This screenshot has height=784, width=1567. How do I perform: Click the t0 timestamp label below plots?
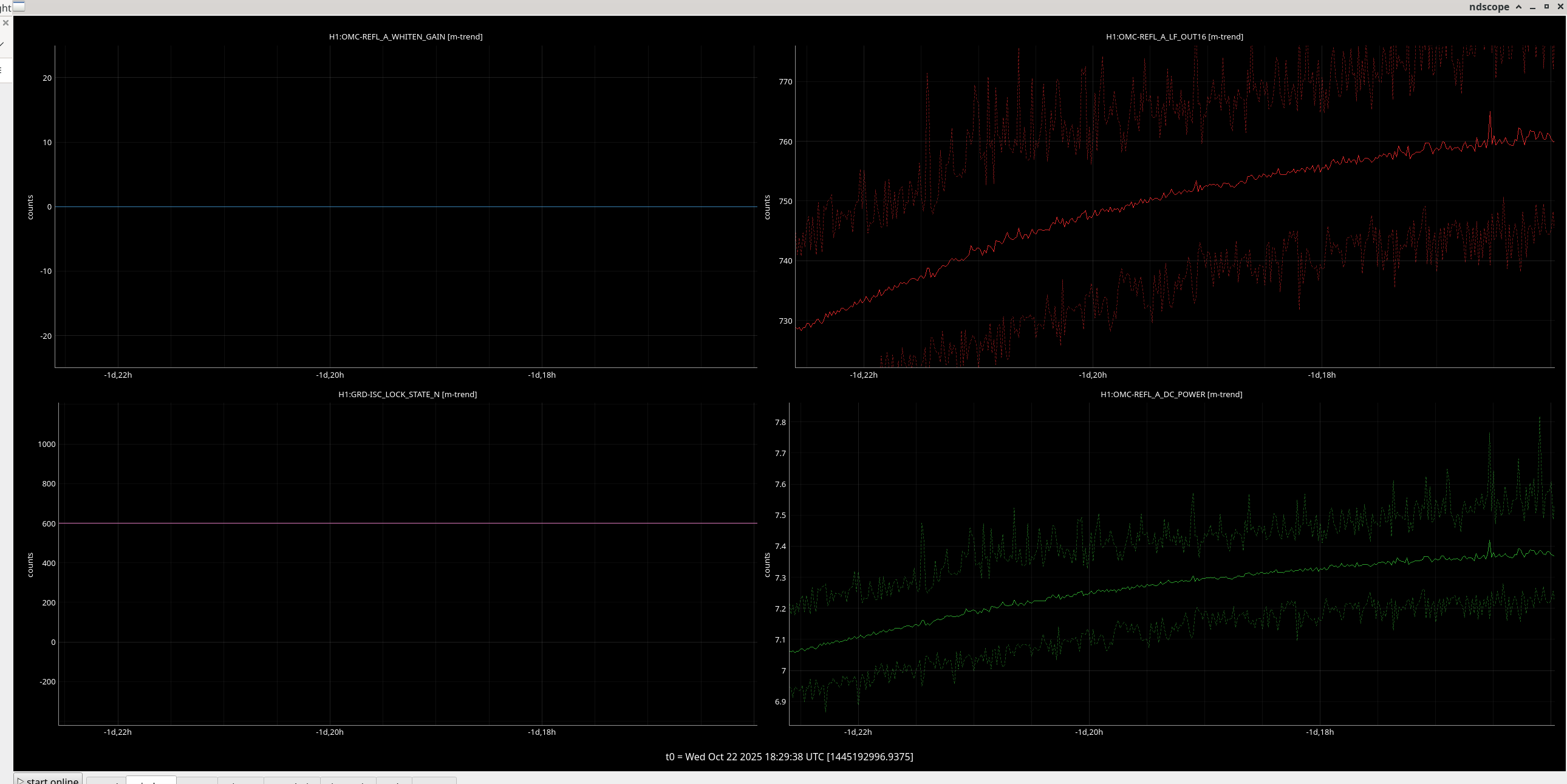pyautogui.click(x=789, y=757)
